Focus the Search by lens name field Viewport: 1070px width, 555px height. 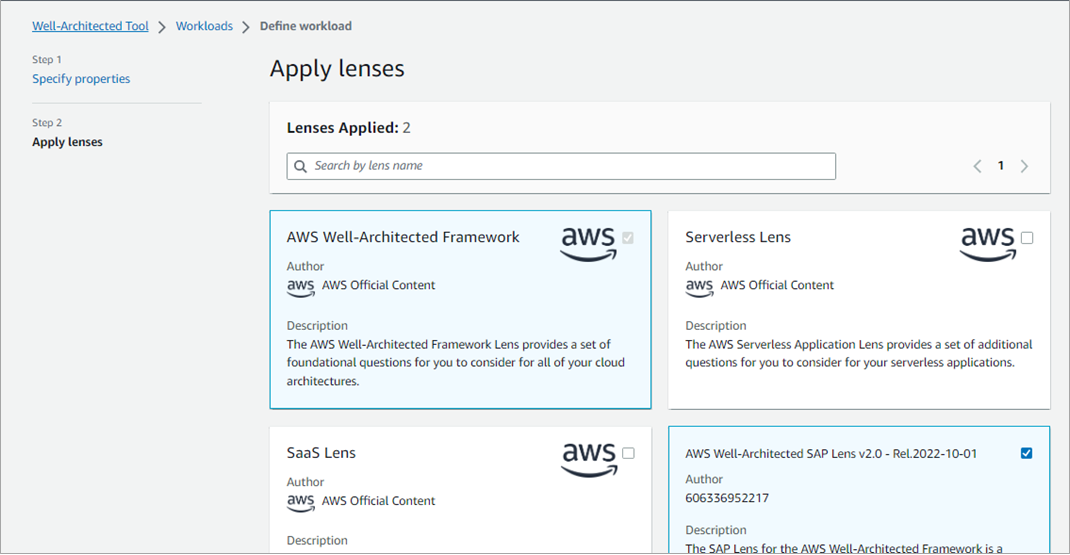coord(570,166)
